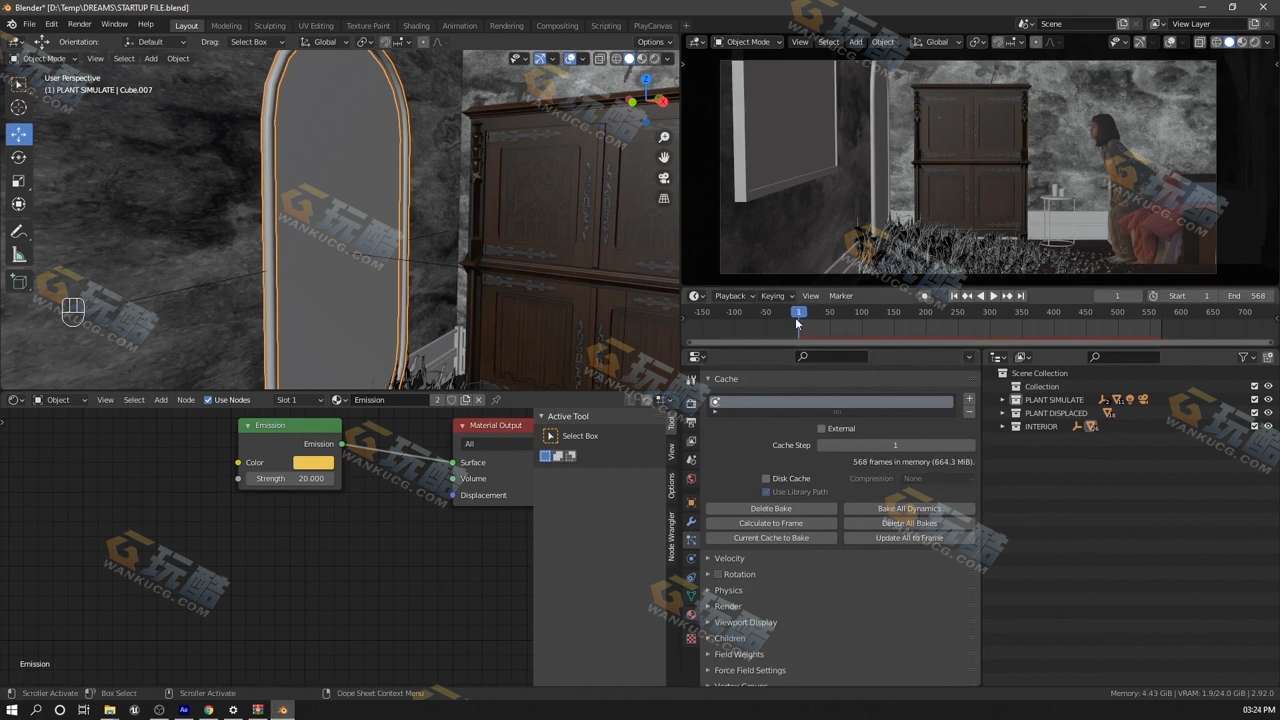Select the Scale tool
The height and width of the screenshot is (720, 1280).
(19, 181)
